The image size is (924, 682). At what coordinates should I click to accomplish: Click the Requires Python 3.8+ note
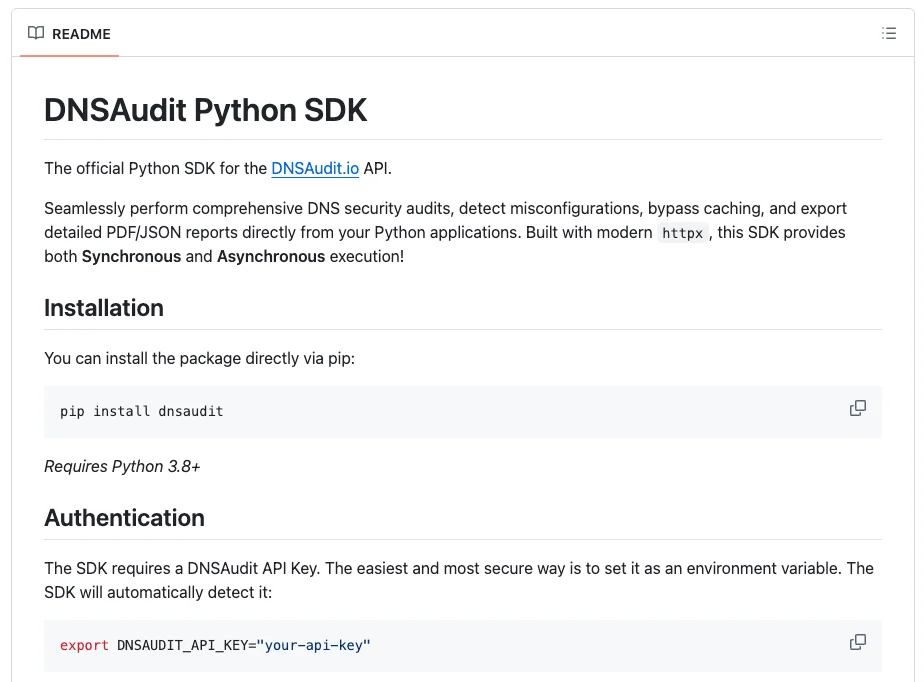(122, 466)
